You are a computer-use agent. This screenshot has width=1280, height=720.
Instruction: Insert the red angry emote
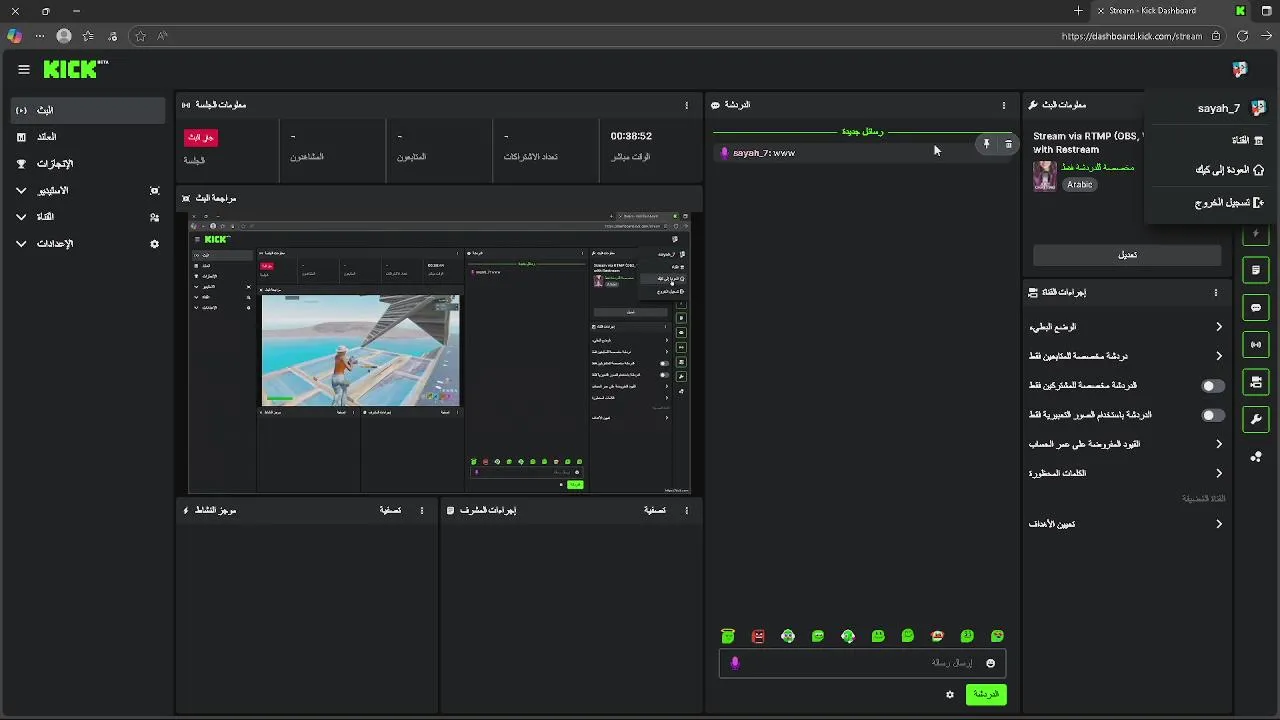coord(758,636)
